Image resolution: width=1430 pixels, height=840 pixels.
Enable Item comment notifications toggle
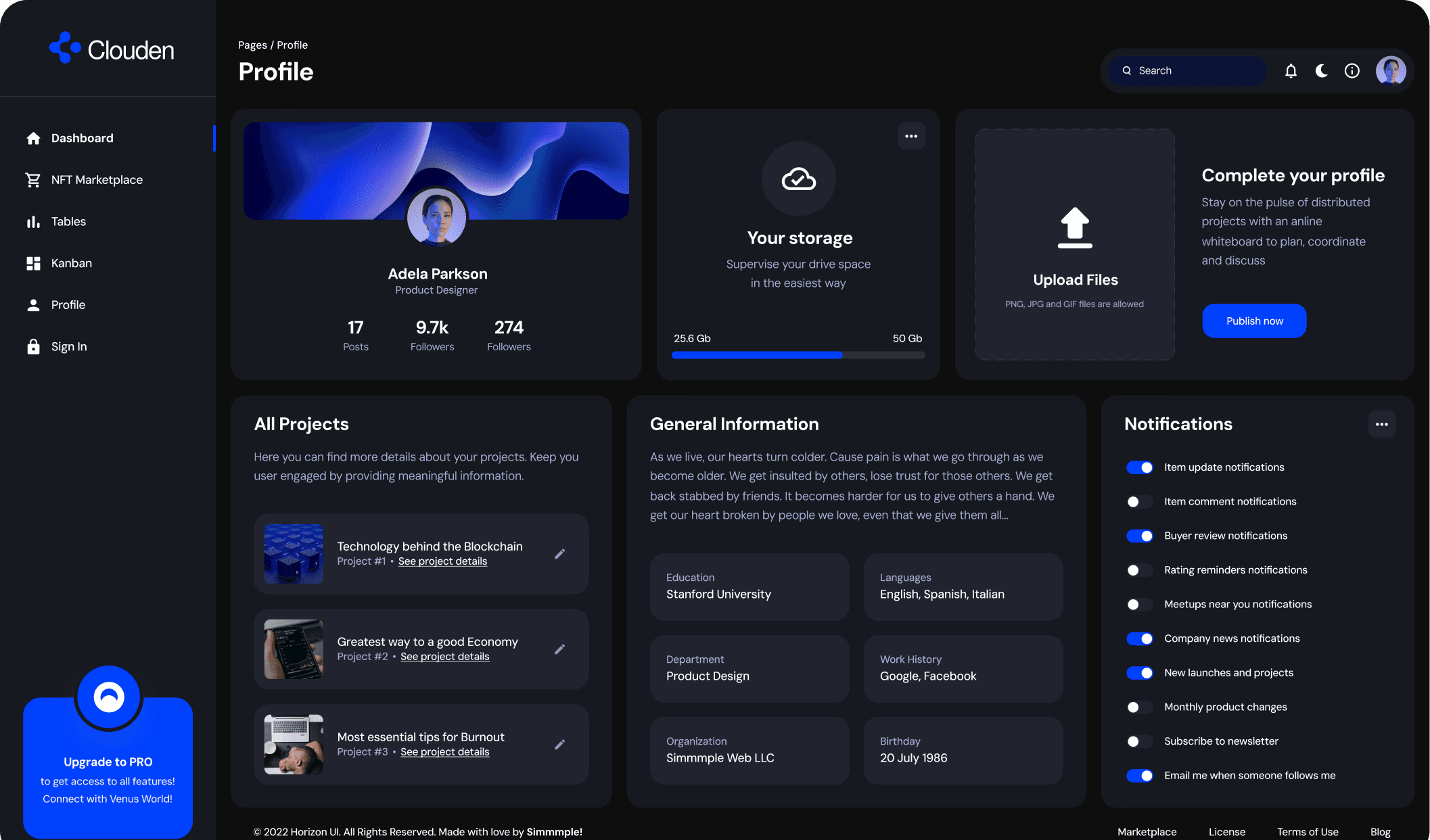(1140, 502)
